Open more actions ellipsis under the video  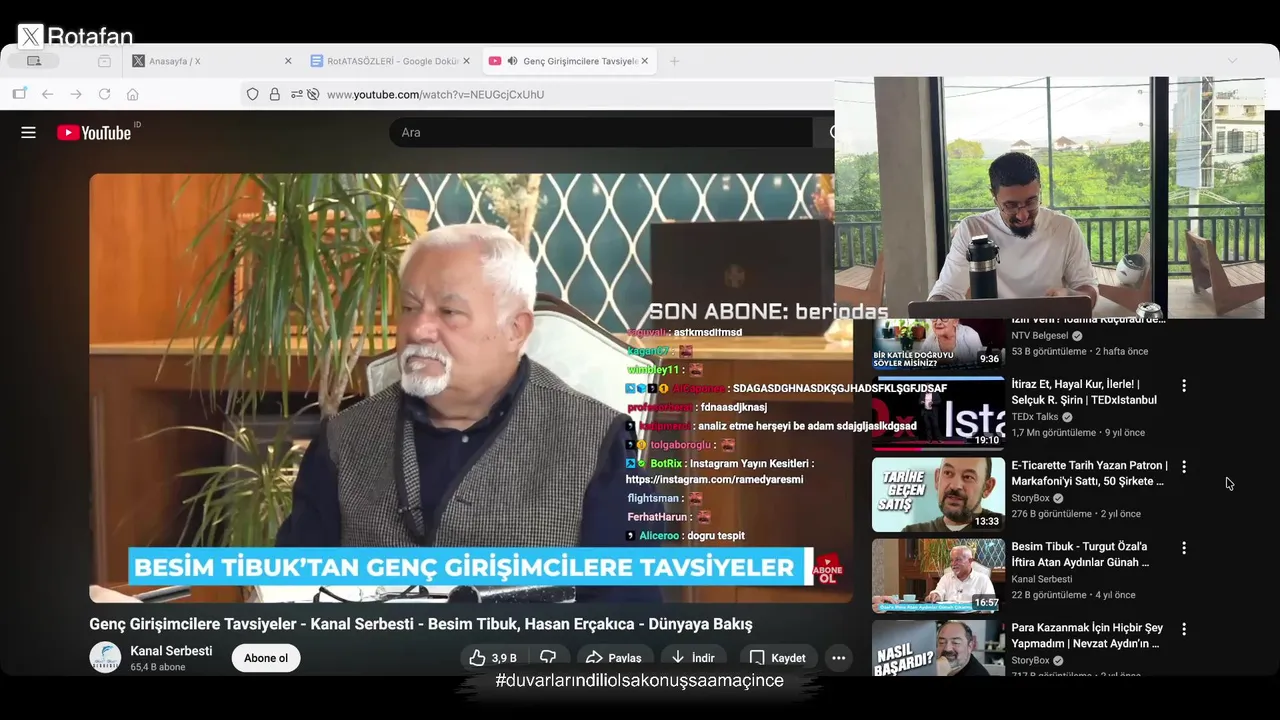pos(839,657)
